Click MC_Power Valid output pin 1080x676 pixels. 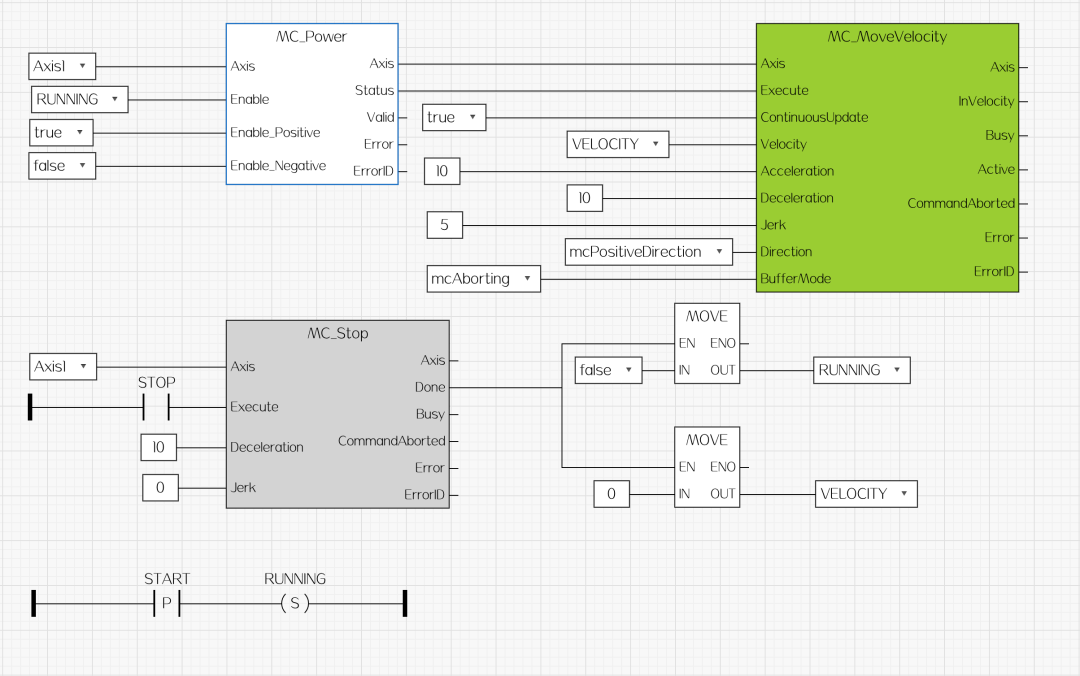point(380,117)
